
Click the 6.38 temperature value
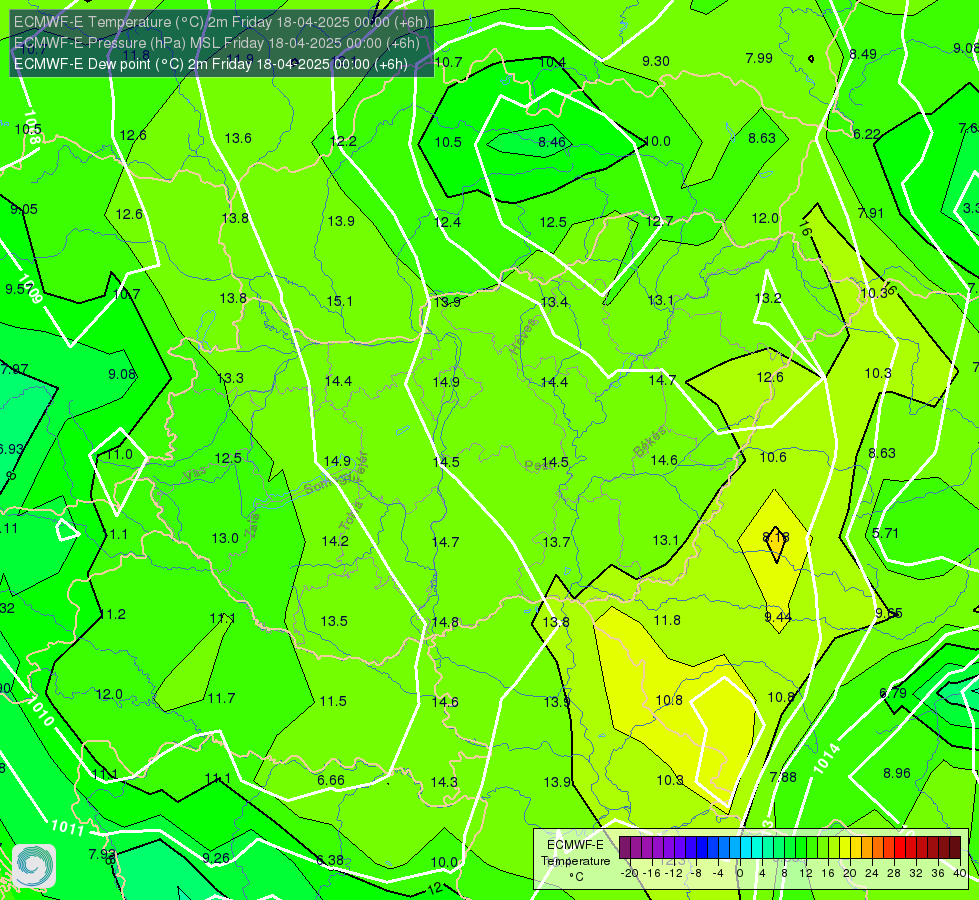(x=330, y=860)
